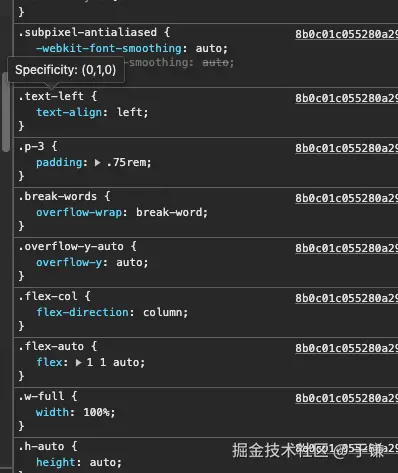
Task: Expand the padding shorthand triangle
Action: [x=97, y=163]
